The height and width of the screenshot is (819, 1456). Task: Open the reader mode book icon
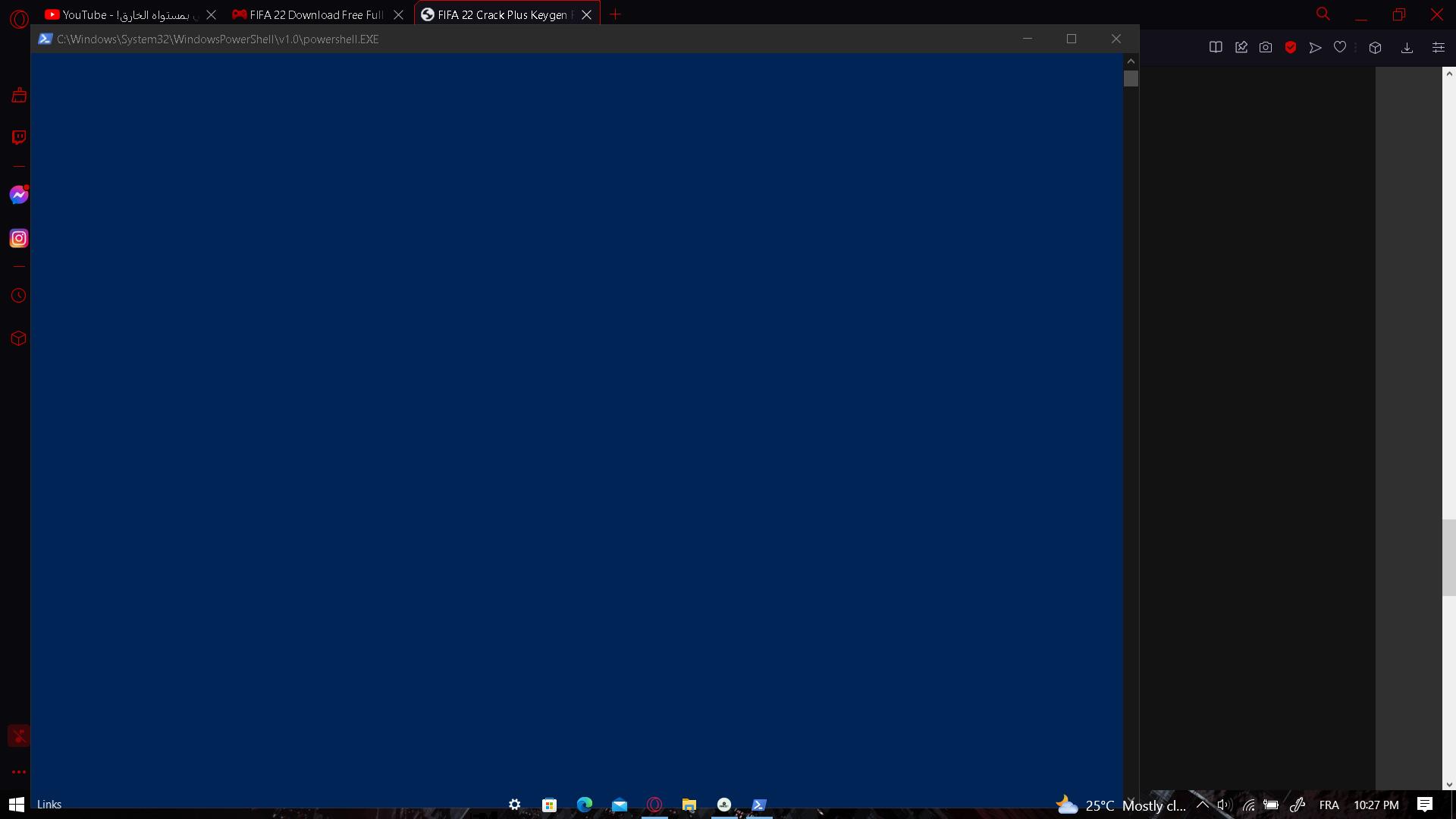(x=1216, y=47)
